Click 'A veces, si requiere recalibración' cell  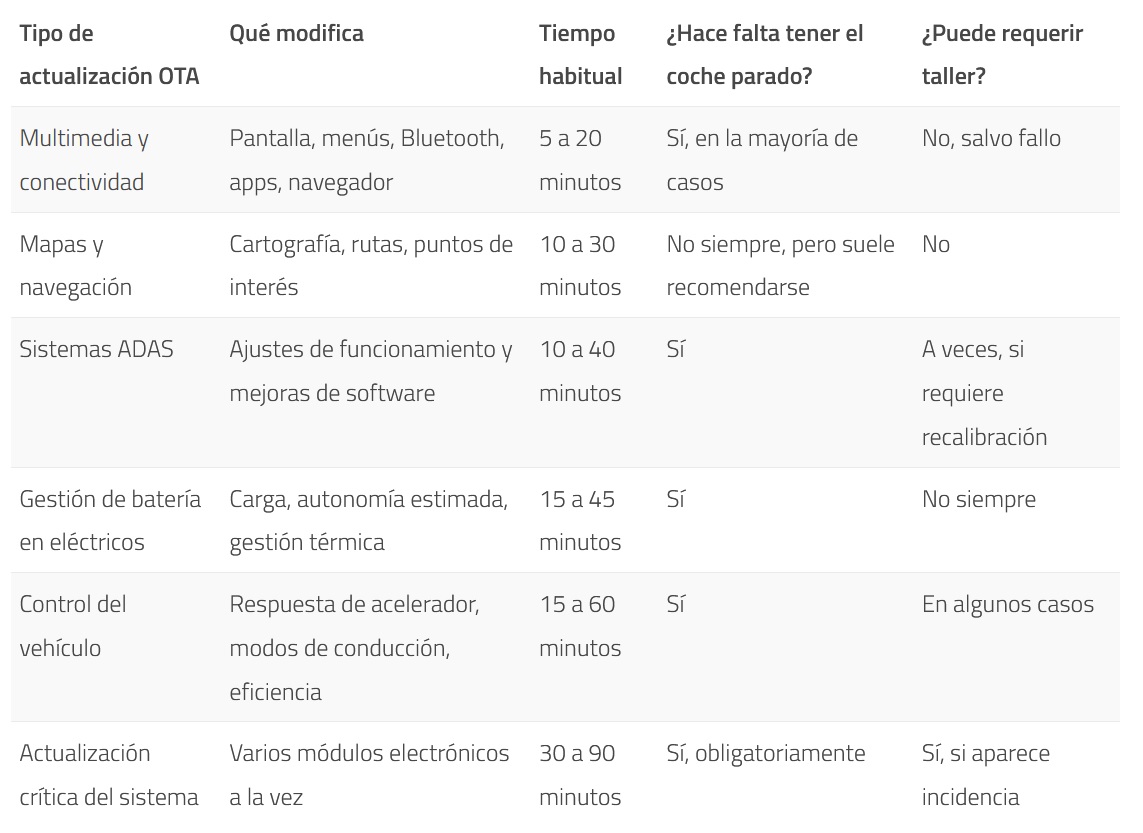click(x=984, y=393)
